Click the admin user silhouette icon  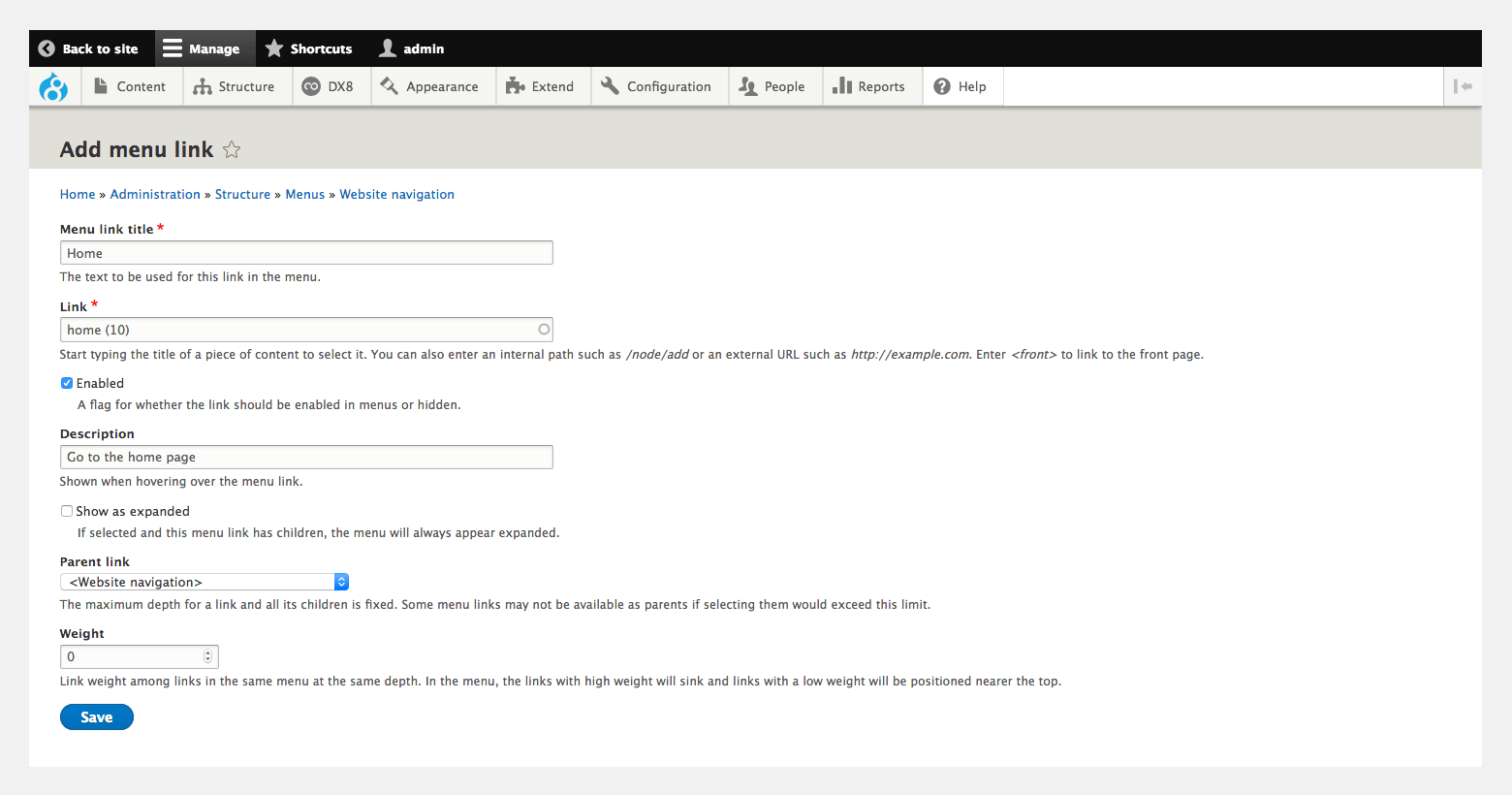click(x=388, y=48)
